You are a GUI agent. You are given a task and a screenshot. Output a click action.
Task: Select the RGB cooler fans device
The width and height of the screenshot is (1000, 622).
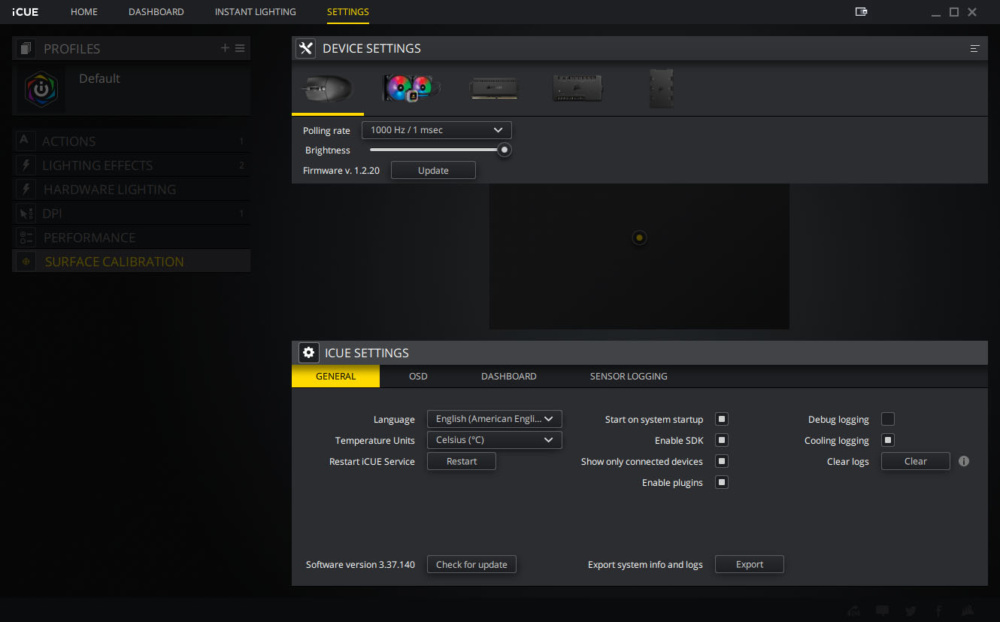click(x=410, y=87)
